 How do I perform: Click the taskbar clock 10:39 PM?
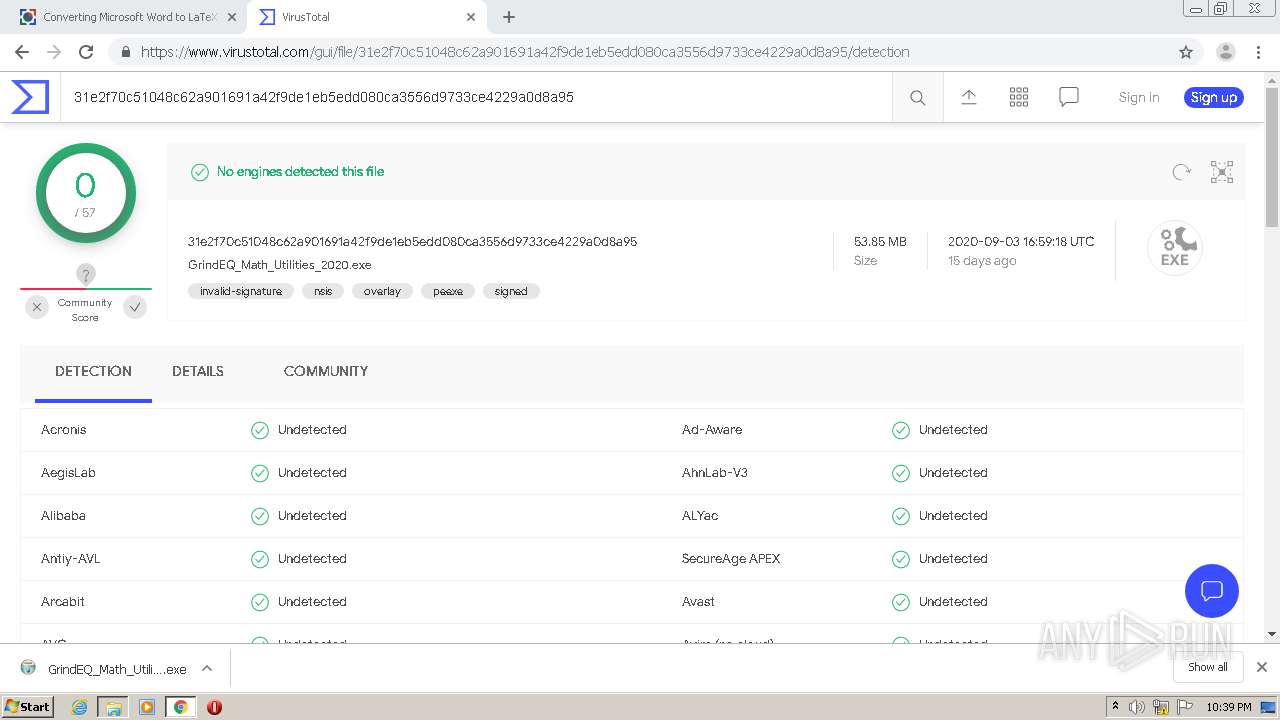1228,707
